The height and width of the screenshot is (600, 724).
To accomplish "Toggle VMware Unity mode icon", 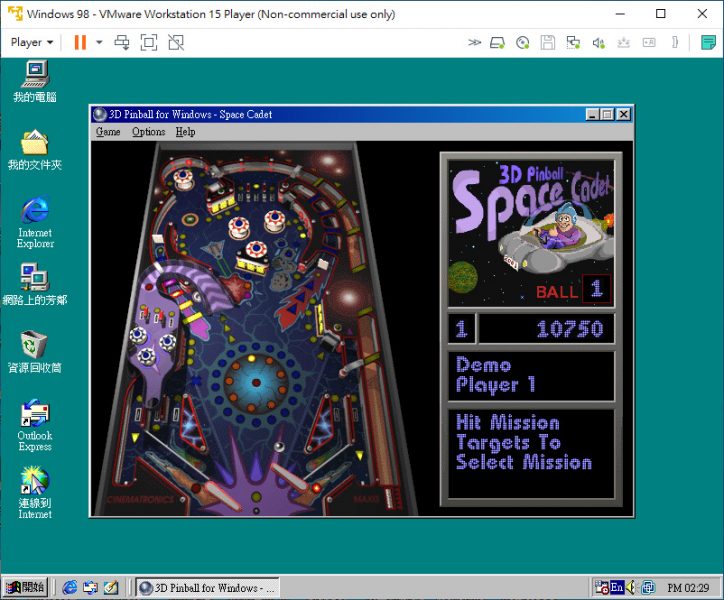I will 176,42.
